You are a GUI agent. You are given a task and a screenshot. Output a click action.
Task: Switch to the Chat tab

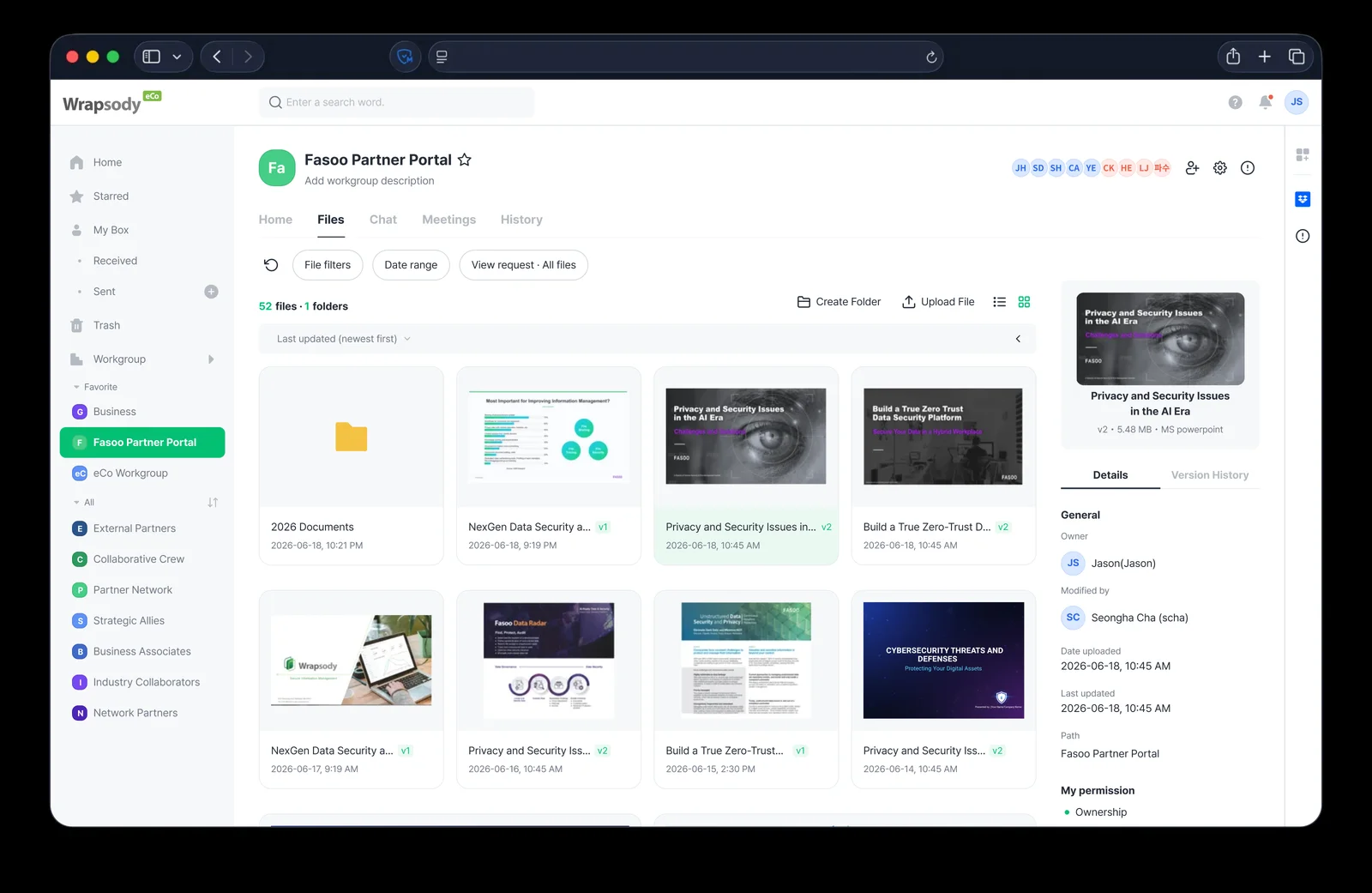coord(383,220)
